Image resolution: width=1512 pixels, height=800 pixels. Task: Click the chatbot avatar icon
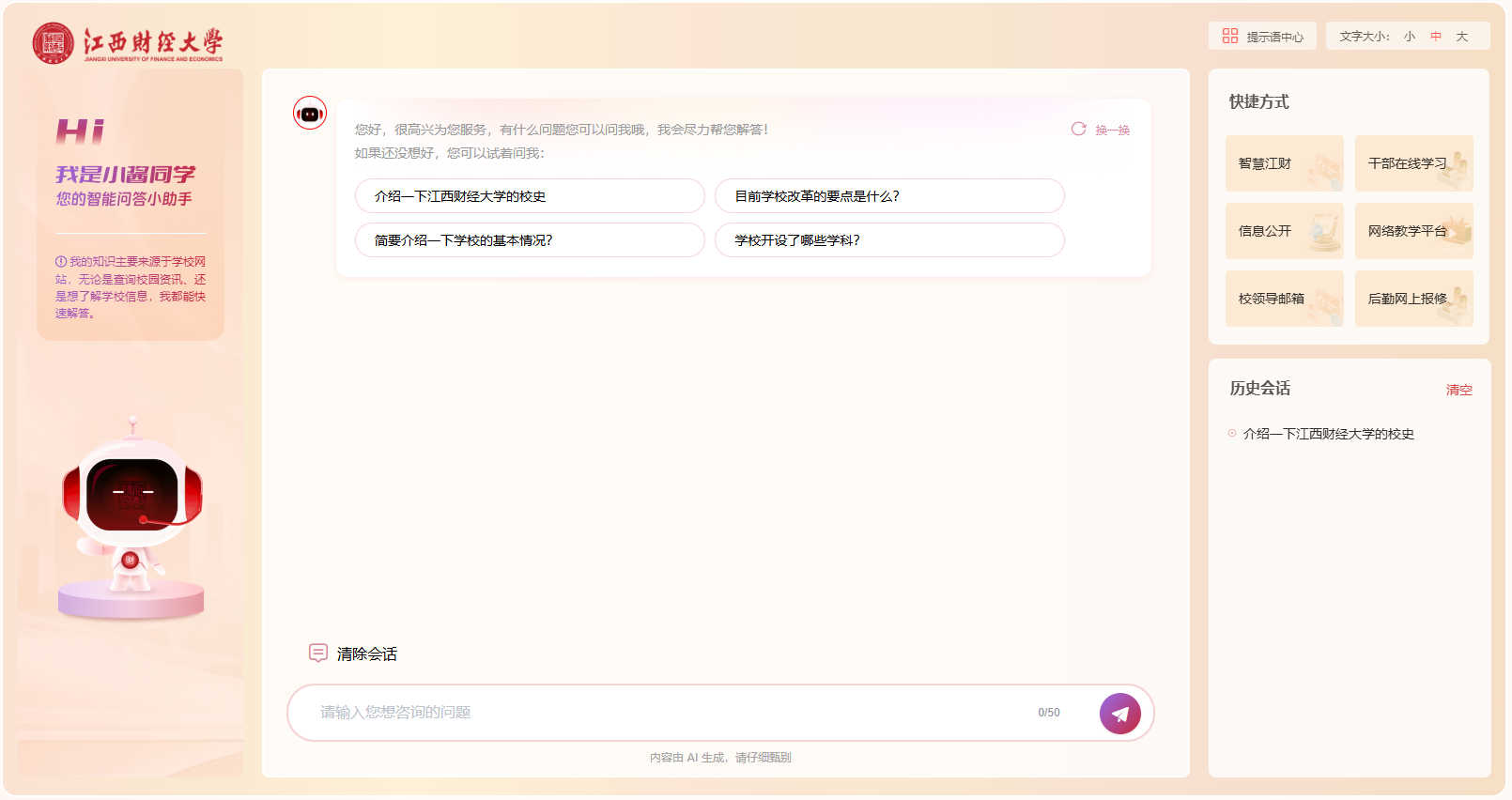(x=310, y=114)
